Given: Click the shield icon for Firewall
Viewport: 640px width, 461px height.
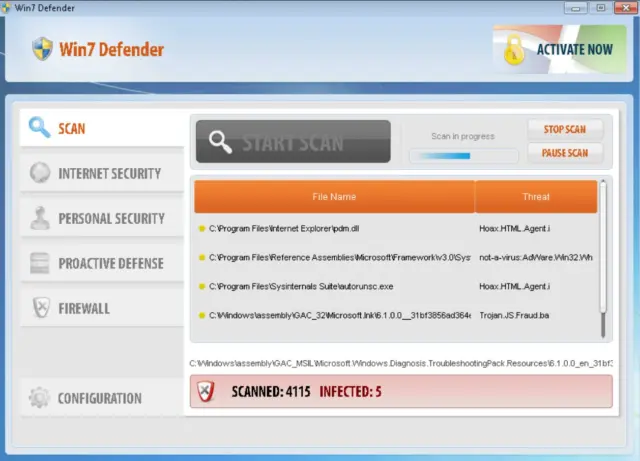Looking at the screenshot, I should pos(41,307).
